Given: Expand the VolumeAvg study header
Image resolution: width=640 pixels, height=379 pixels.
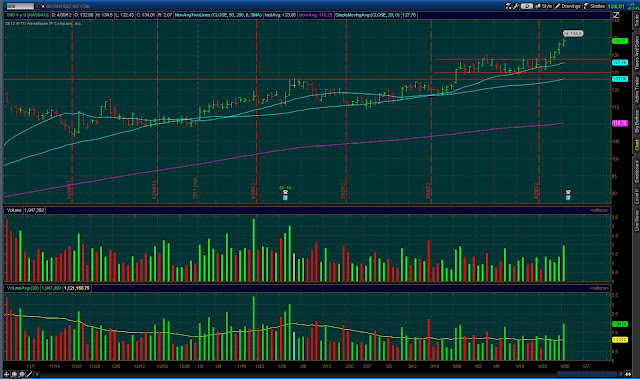Looking at the screenshot, I should point(23,288).
